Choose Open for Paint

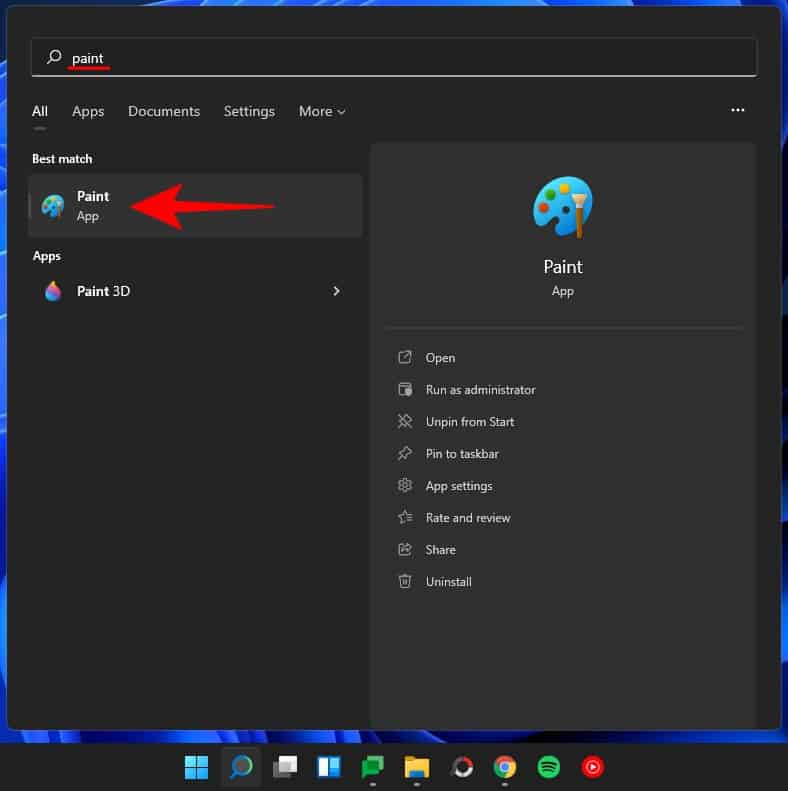click(440, 358)
